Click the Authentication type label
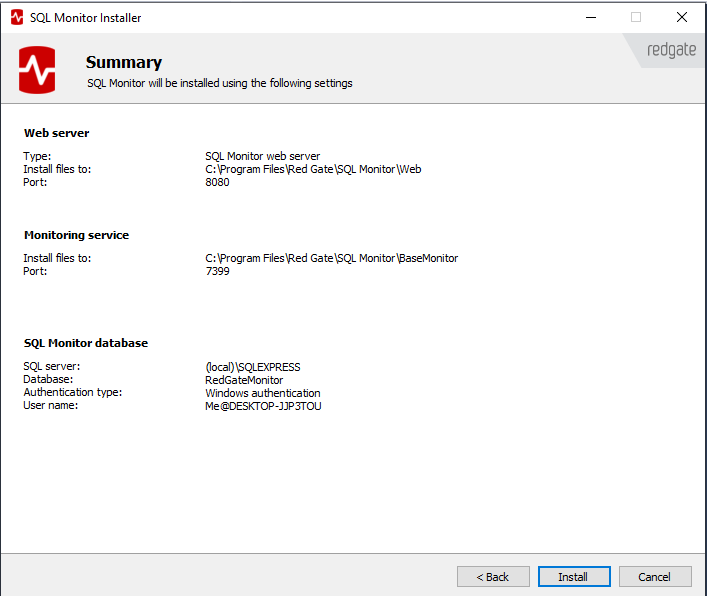The height and width of the screenshot is (596, 708). coord(73,392)
